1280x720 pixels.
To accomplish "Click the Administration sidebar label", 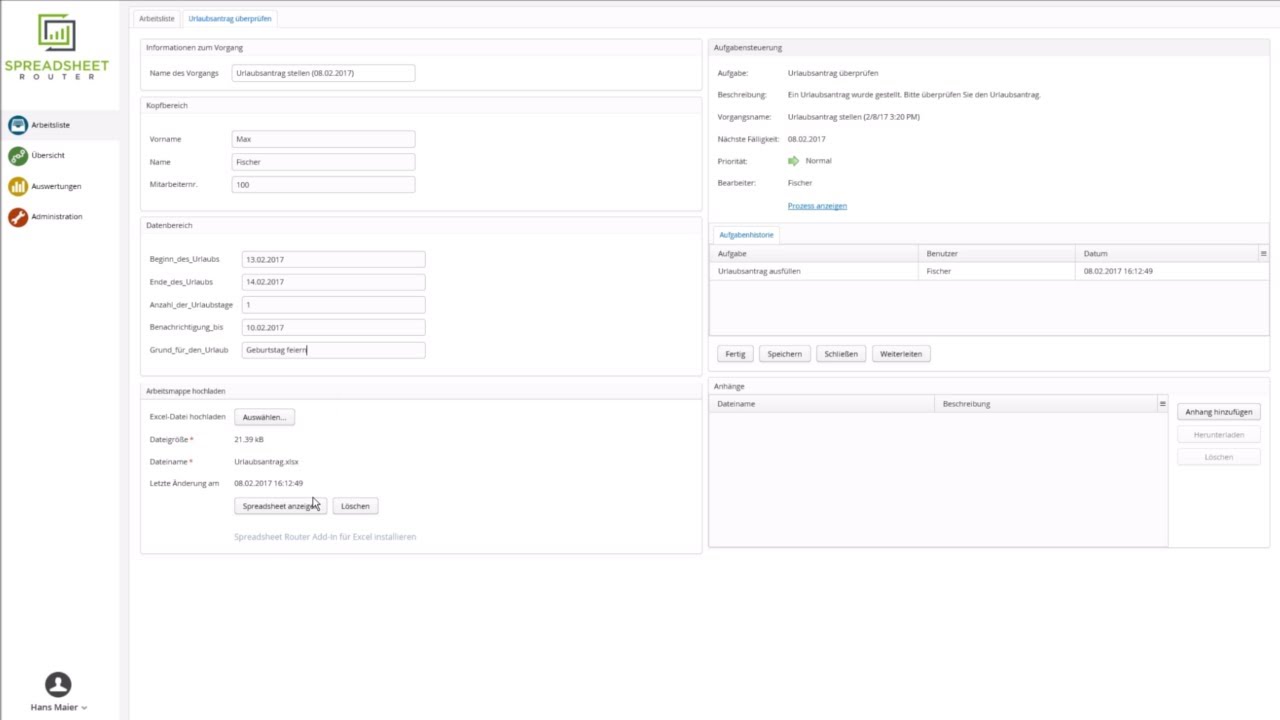I will point(57,217).
